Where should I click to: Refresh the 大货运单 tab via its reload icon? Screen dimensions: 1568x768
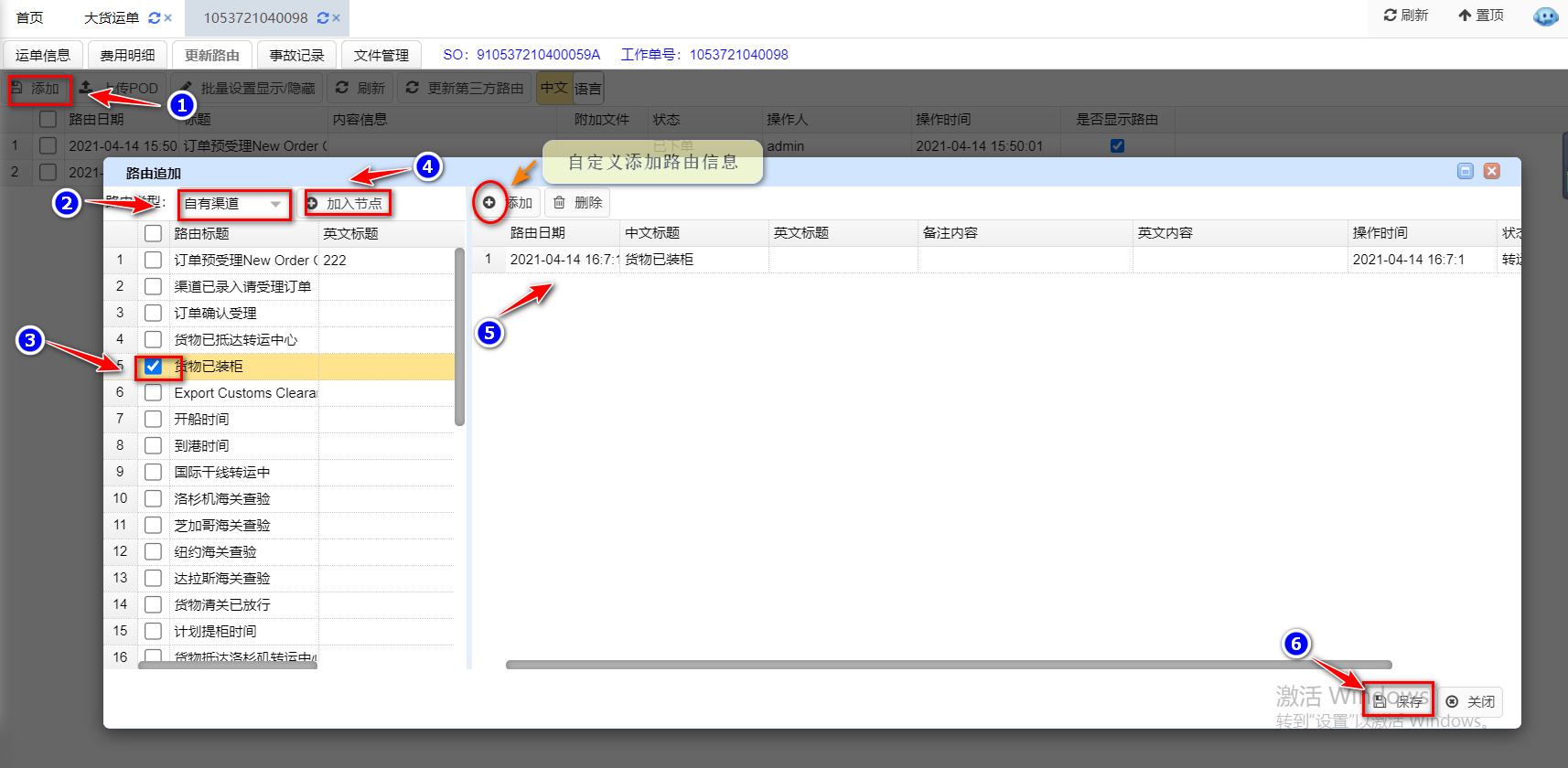(x=155, y=18)
